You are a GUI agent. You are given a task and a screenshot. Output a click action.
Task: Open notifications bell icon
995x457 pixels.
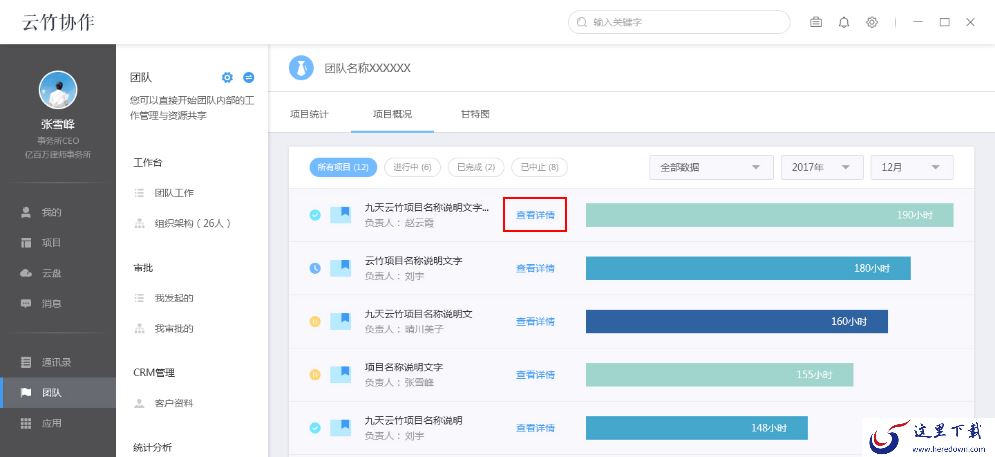[843, 22]
